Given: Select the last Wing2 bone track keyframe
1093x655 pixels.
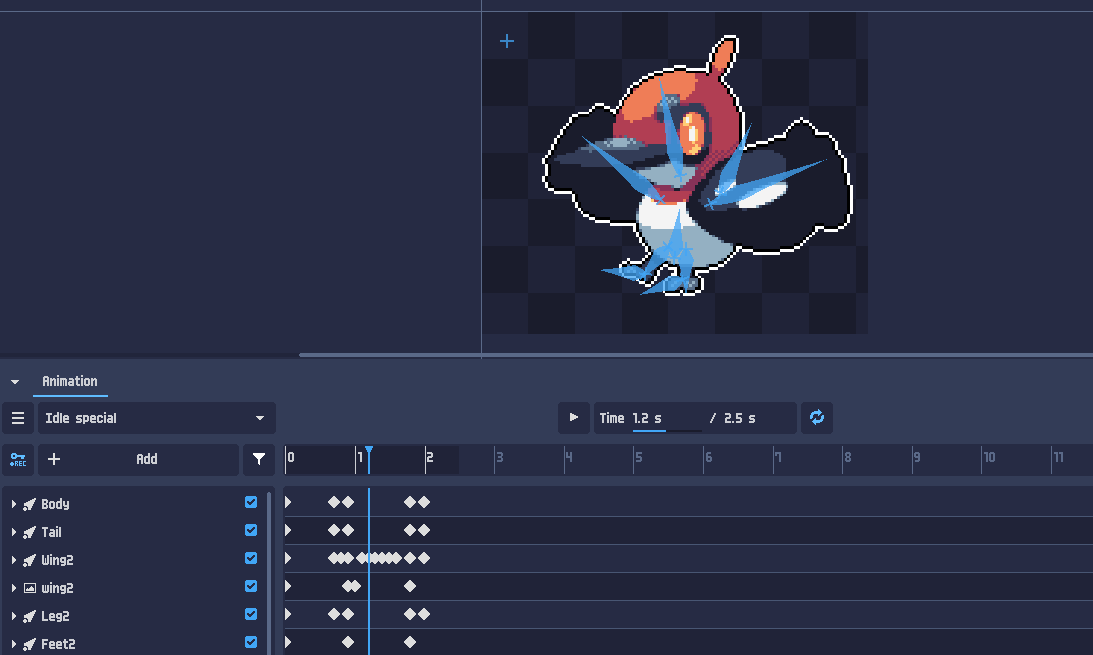Looking at the screenshot, I should click(424, 558).
